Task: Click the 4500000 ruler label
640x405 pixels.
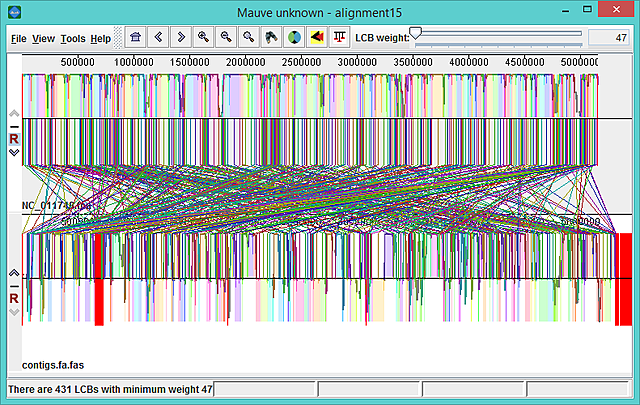Action: (525, 62)
